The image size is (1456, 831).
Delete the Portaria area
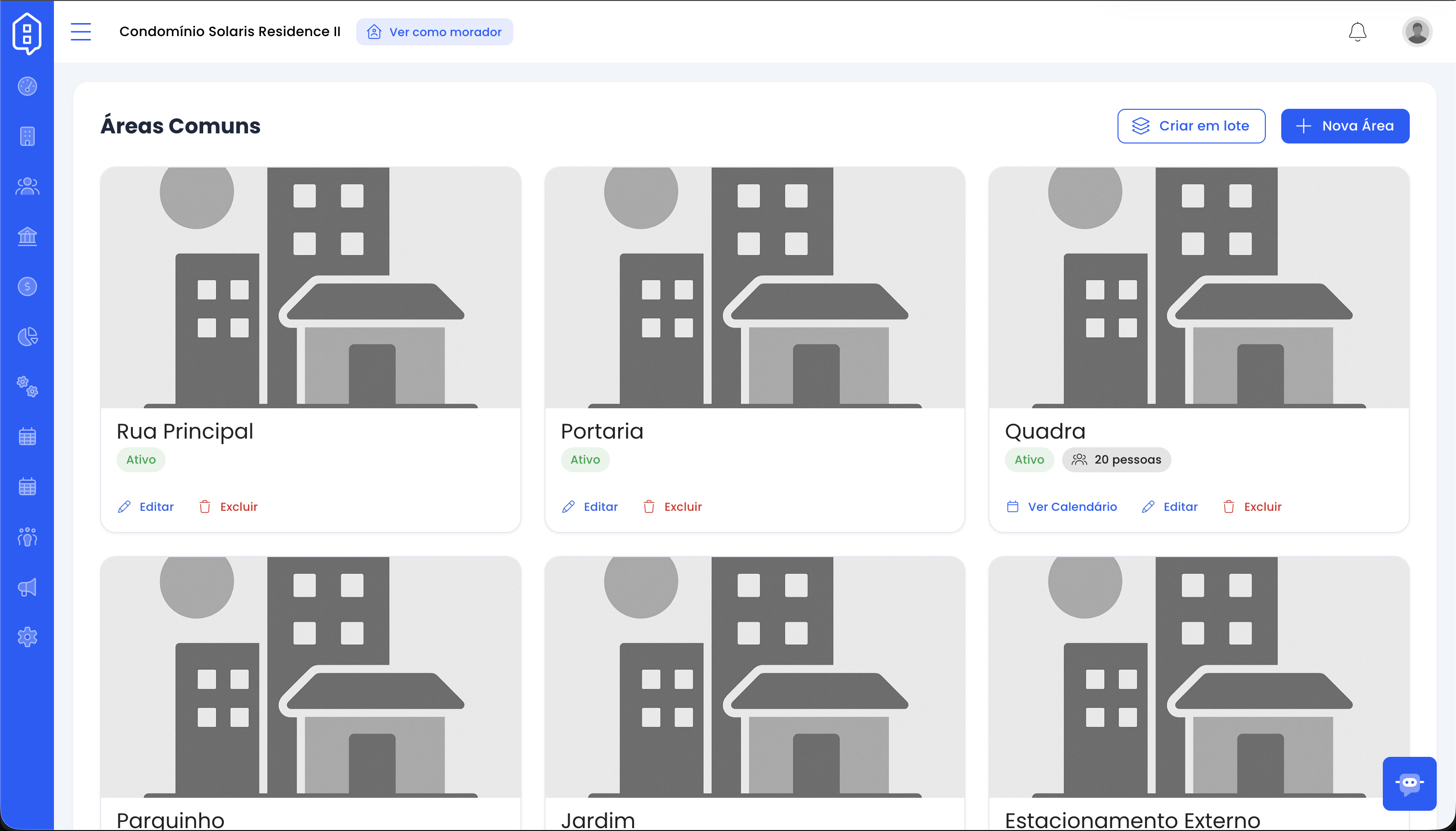click(x=672, y=507)
